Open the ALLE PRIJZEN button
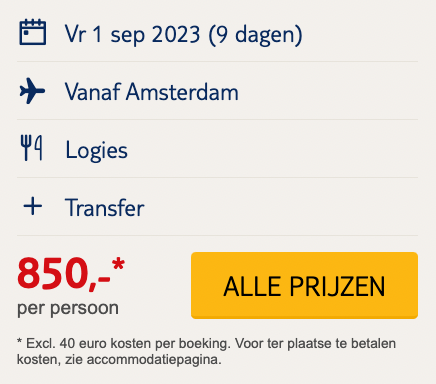436x384 pixels. (x=304, y=286)
